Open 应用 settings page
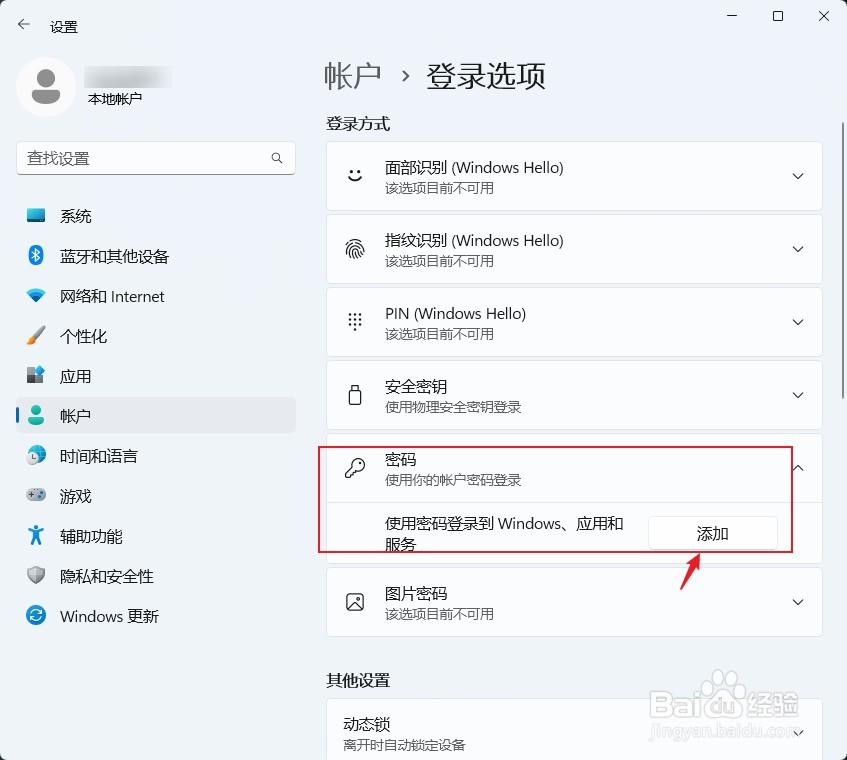Viewport: 847px width, 760px height. pos(156,375)
